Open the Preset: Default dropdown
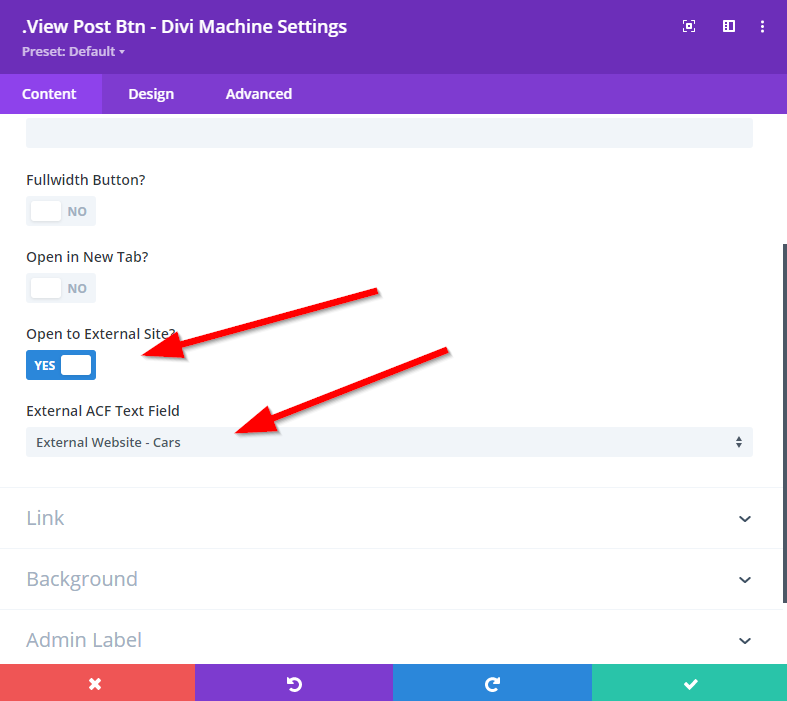787x701 pixels. coord(74,51)
